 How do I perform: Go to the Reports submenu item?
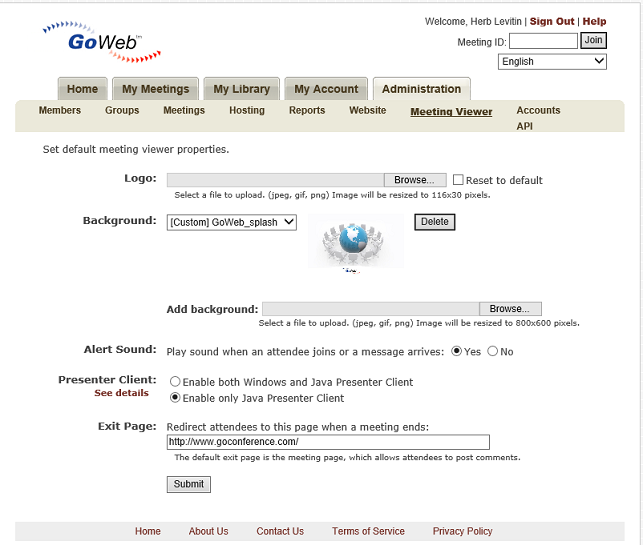307,111
